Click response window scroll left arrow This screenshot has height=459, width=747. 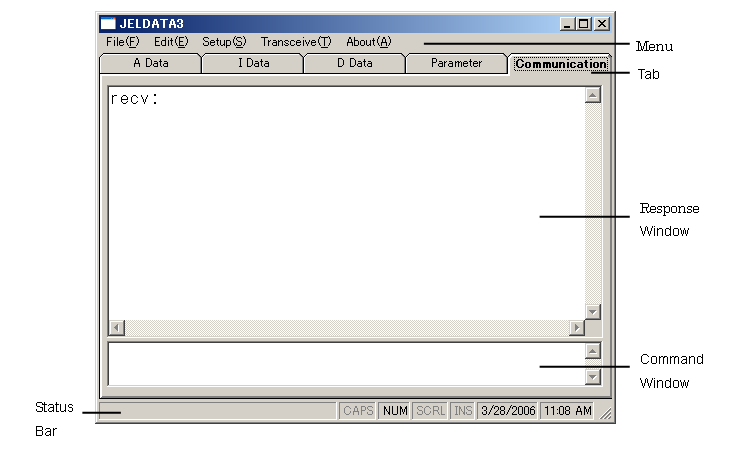pyautogui.click(x=116, y=328)
